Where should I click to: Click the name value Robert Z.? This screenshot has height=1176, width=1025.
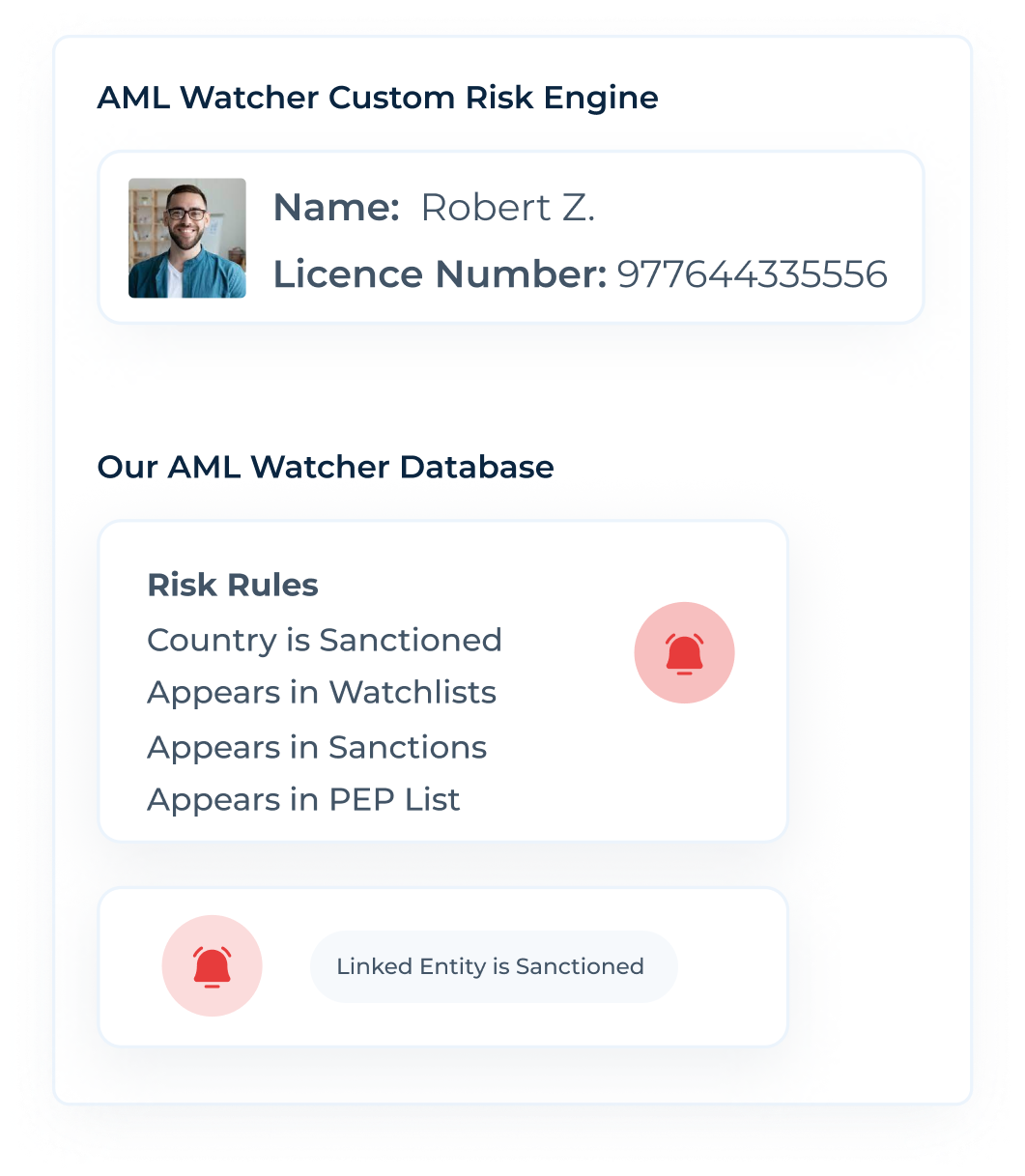pyautogui.click(x=507, y=207)
